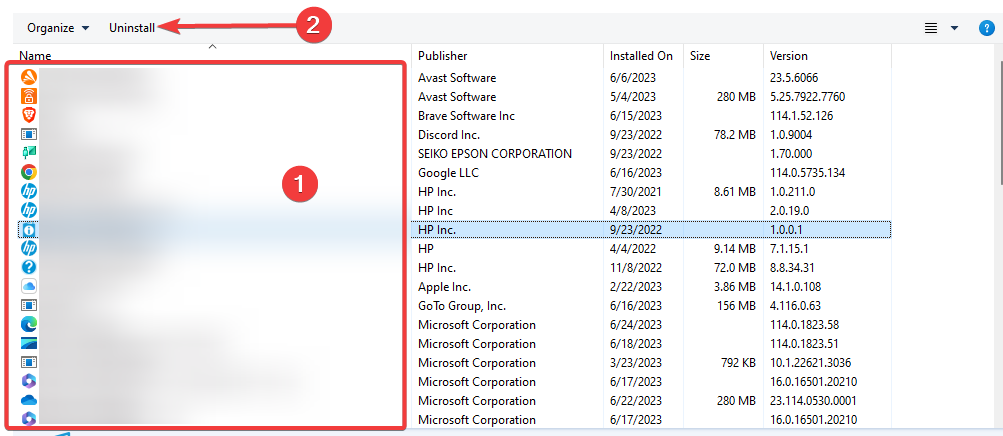This screenshot has height=436, width=1003.
Task: Click the blue info icon in the highlighted HP row
Action: click(29, 229)
